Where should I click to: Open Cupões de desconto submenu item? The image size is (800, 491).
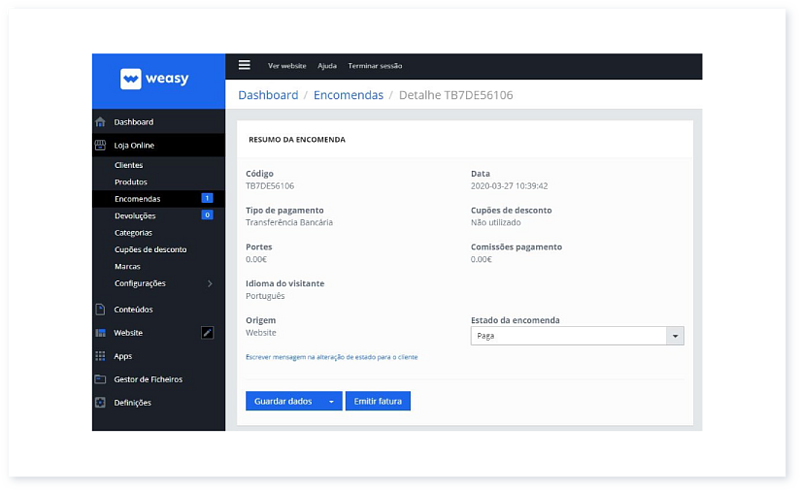point(151,249)
